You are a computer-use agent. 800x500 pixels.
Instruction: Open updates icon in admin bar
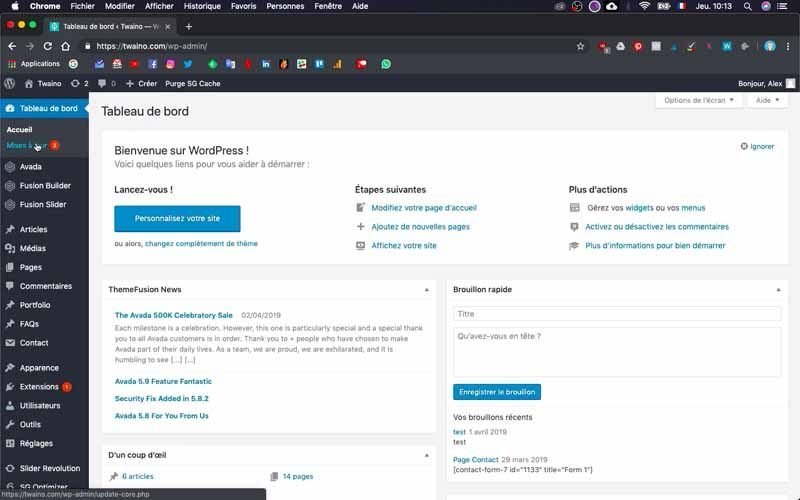80,83
